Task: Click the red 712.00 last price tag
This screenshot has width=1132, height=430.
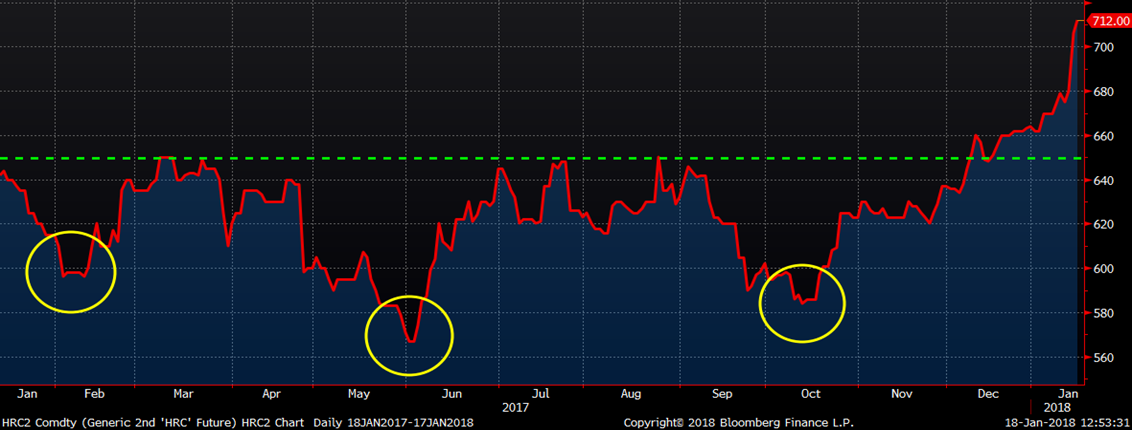Action: point(1108,20)
